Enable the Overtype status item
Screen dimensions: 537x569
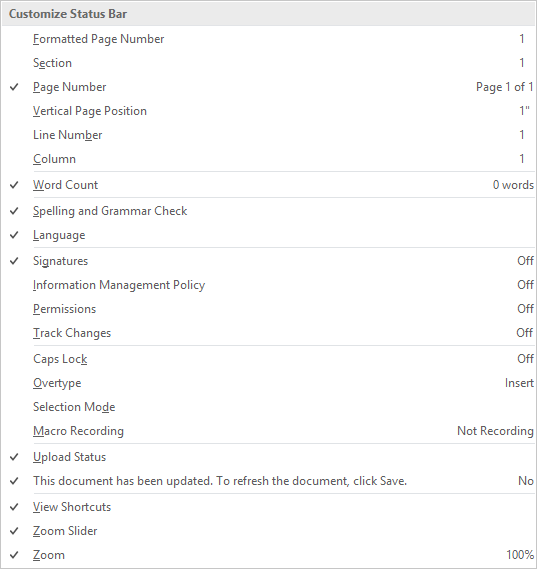(268, 383)
